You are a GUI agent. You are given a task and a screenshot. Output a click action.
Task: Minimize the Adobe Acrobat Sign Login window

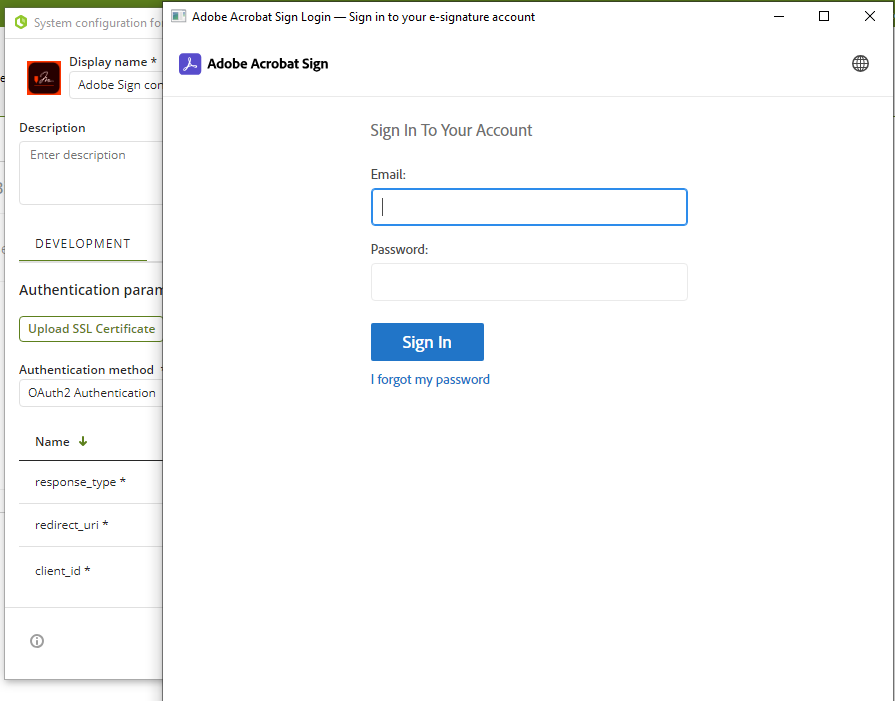coord(779,17)
